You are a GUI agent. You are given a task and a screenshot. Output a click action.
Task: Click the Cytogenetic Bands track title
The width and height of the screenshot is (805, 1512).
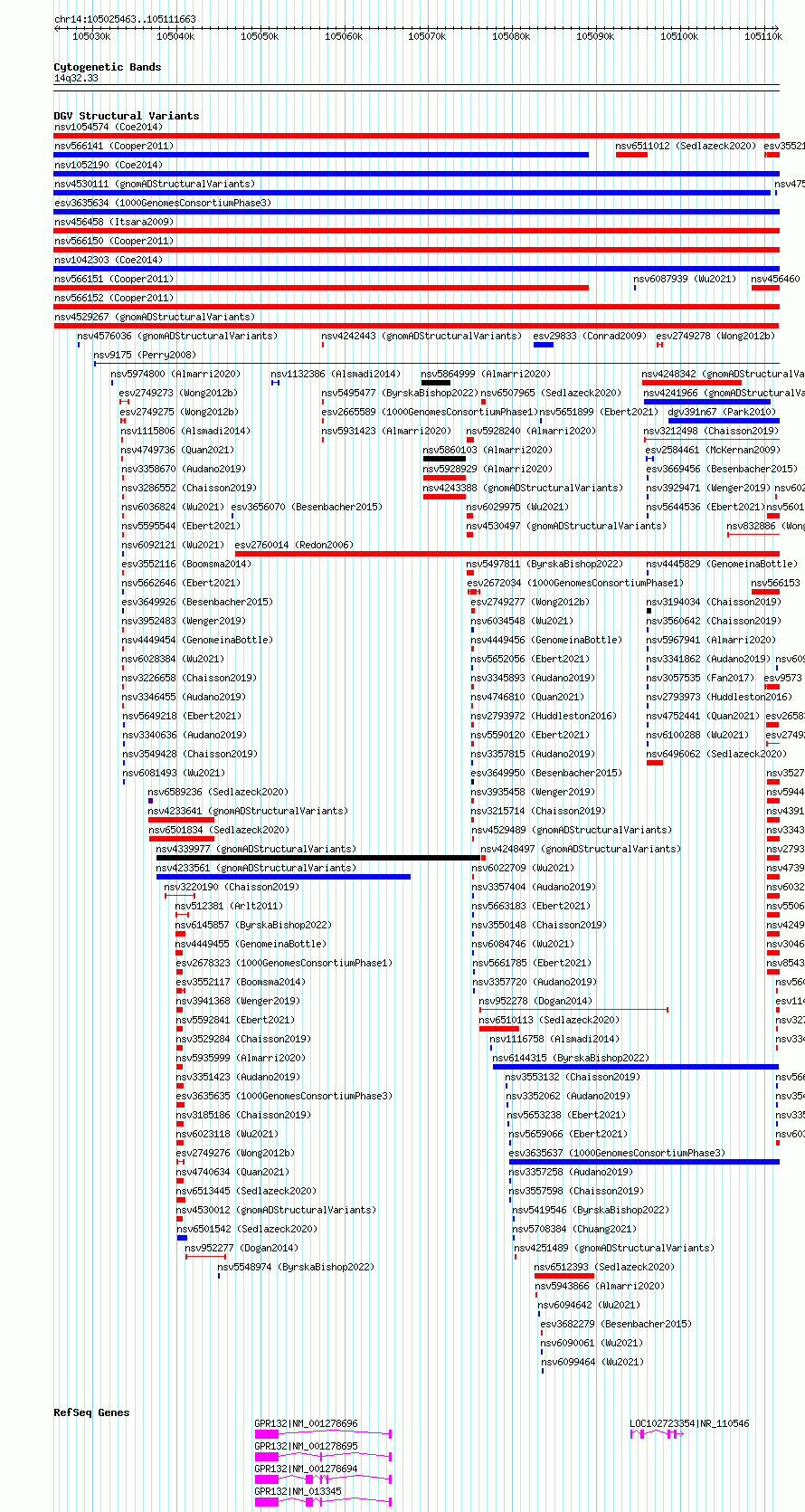[107, 67]
